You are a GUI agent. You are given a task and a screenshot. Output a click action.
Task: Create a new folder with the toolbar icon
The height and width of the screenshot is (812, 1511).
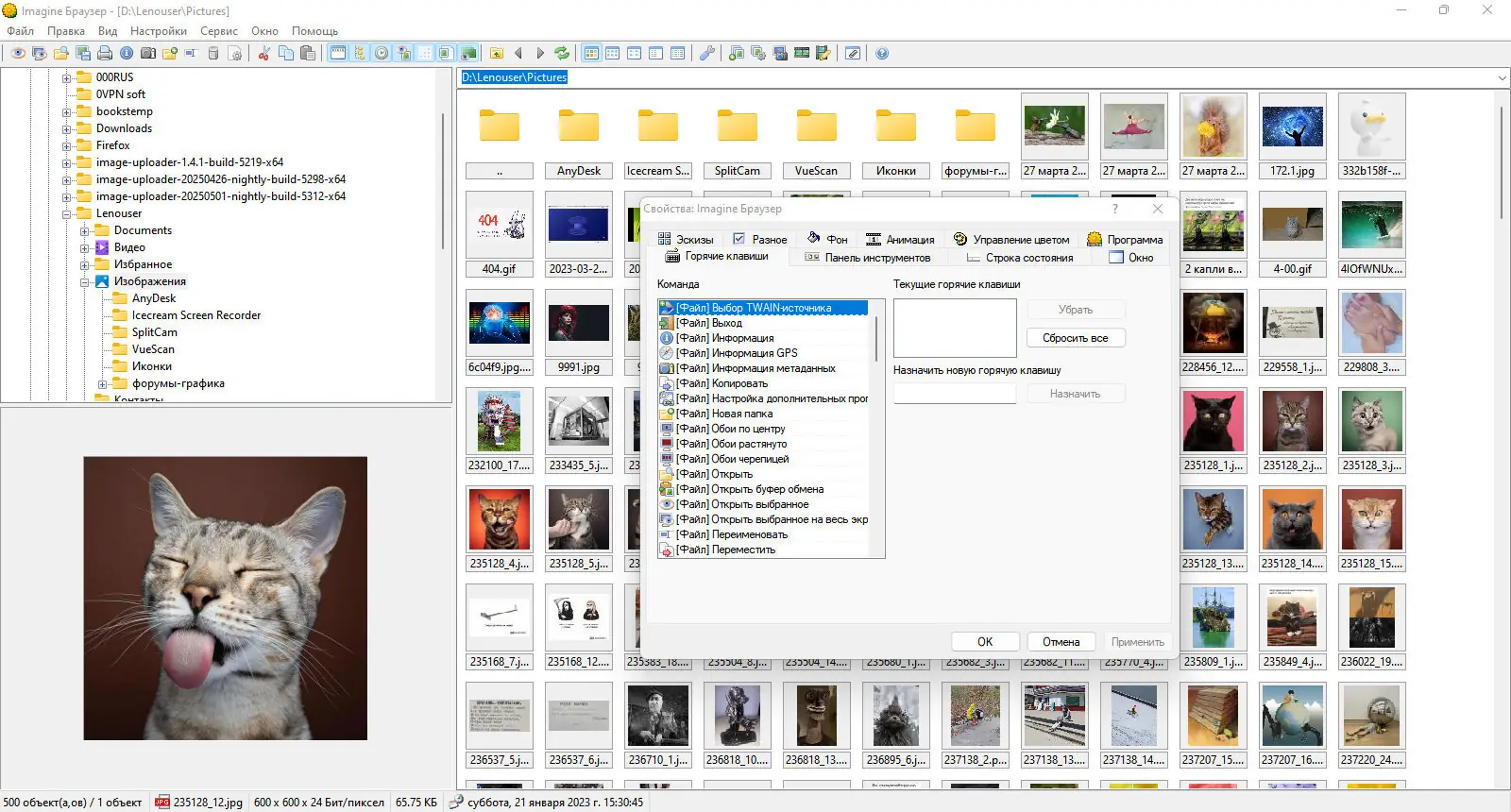tap(170, 53)
